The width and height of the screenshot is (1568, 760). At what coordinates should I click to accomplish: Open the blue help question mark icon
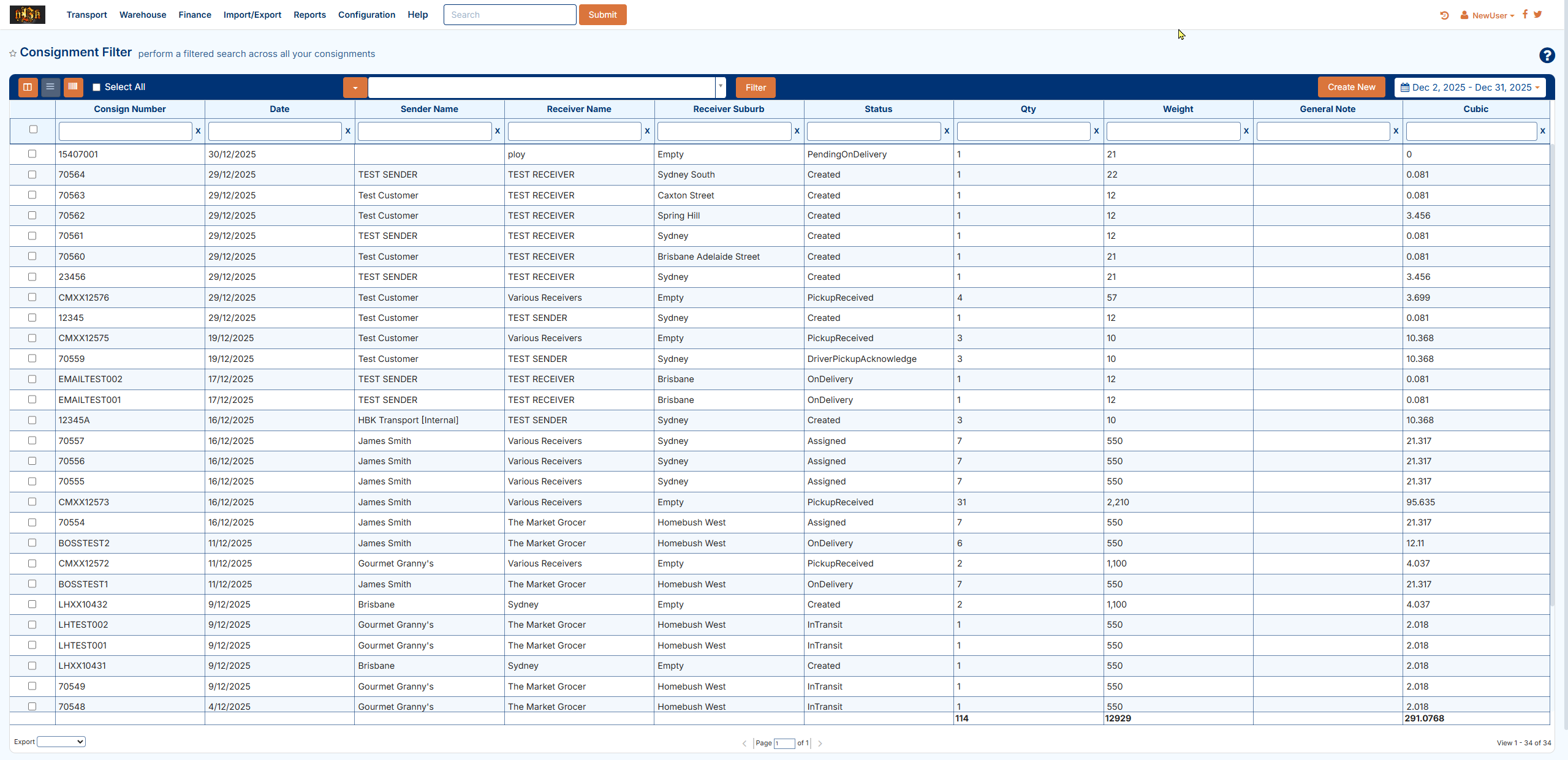point(1547,56)
